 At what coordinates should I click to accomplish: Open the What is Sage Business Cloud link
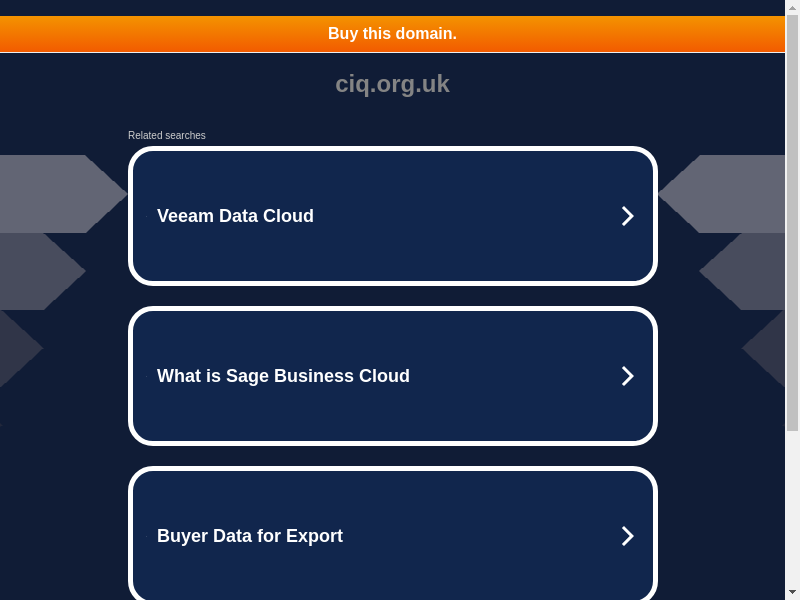click(284, 376)
